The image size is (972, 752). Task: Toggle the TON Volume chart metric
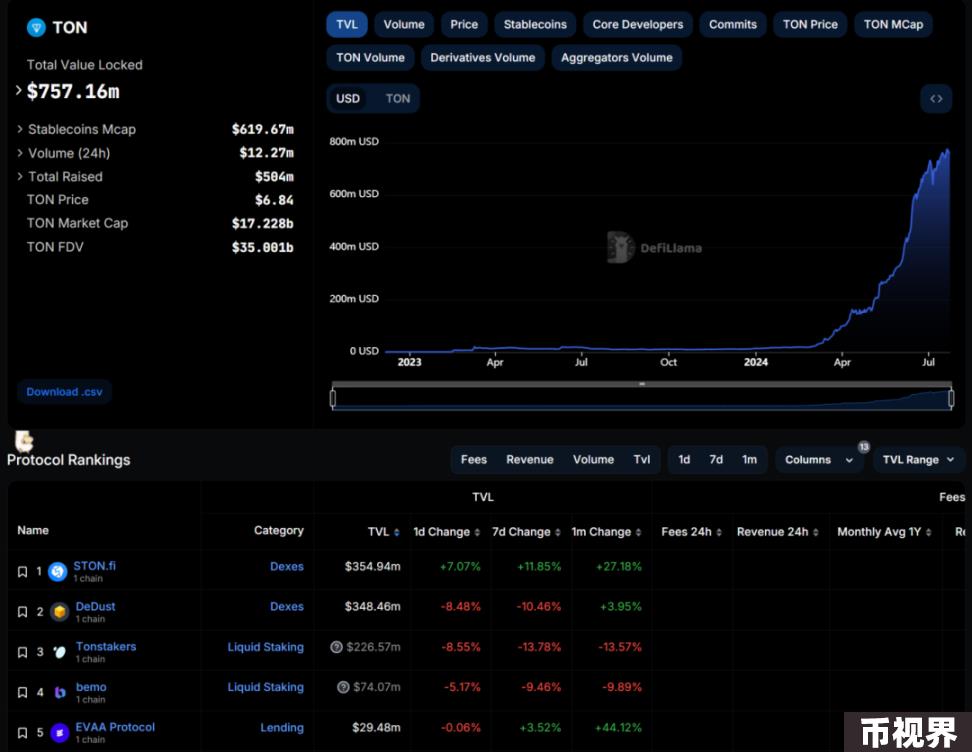click(x=371, y=58)
